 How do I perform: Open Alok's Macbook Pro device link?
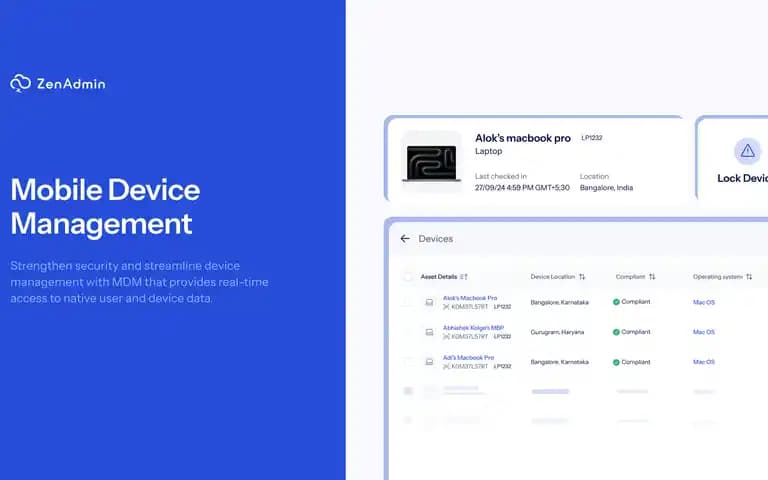470,298
